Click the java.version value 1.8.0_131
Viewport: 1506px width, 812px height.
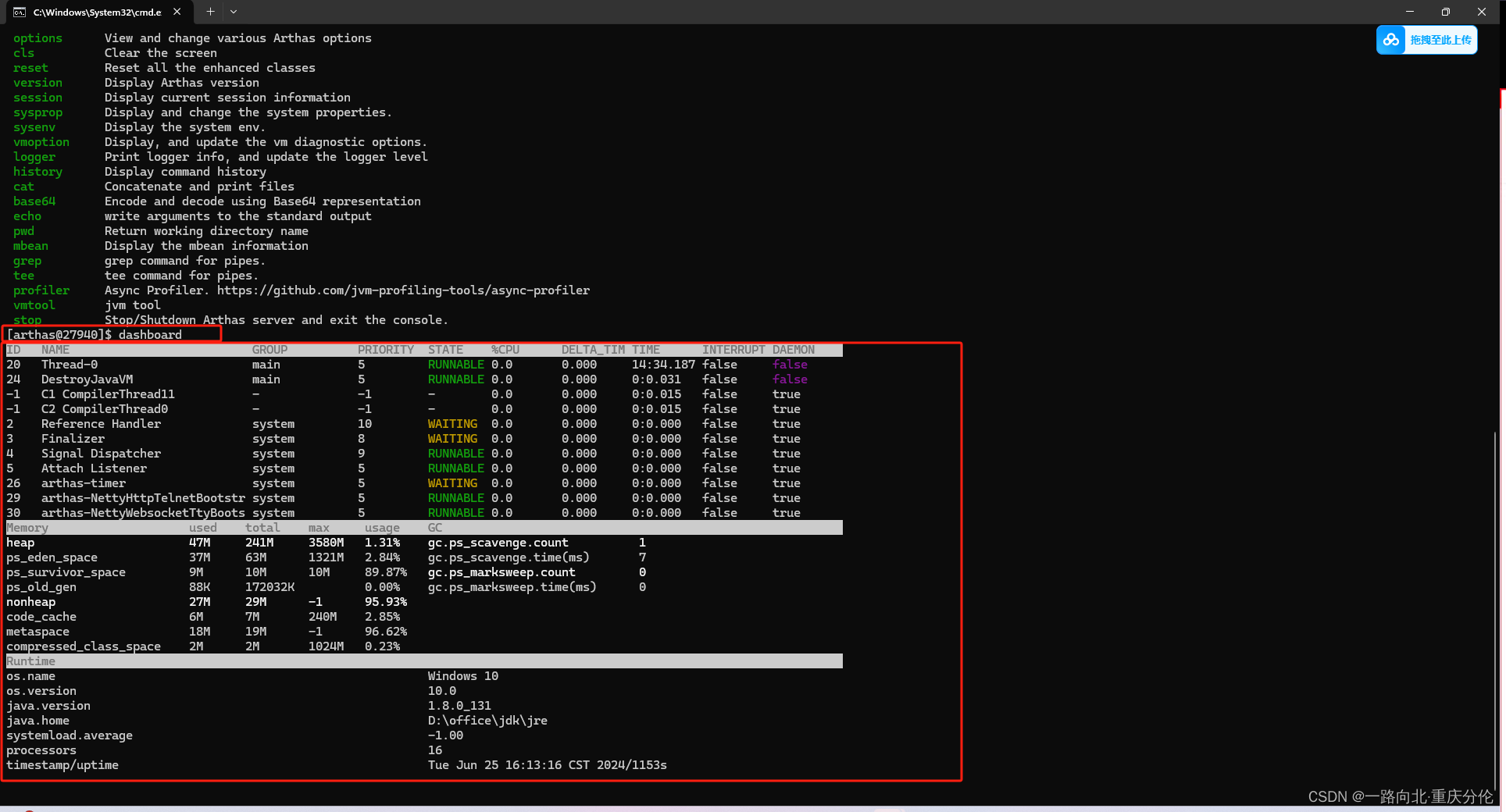coord(459,706)
